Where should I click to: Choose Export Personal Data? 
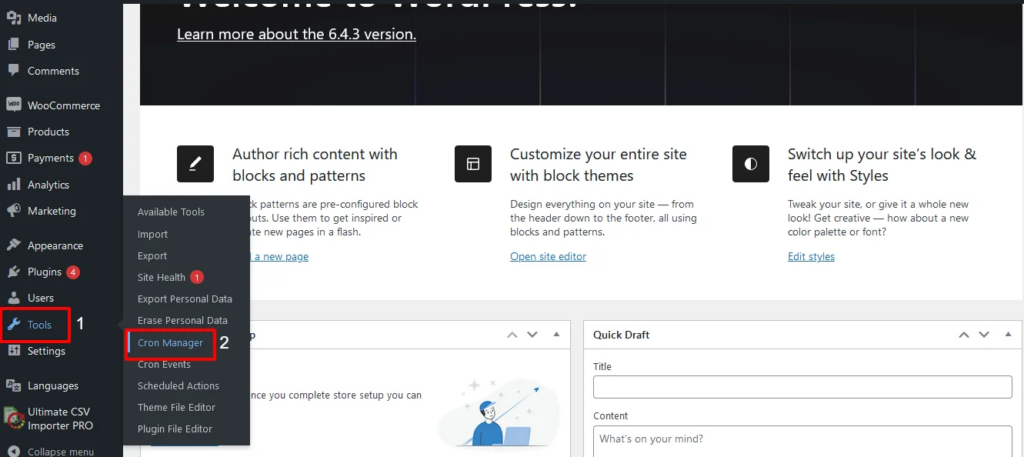185,299
